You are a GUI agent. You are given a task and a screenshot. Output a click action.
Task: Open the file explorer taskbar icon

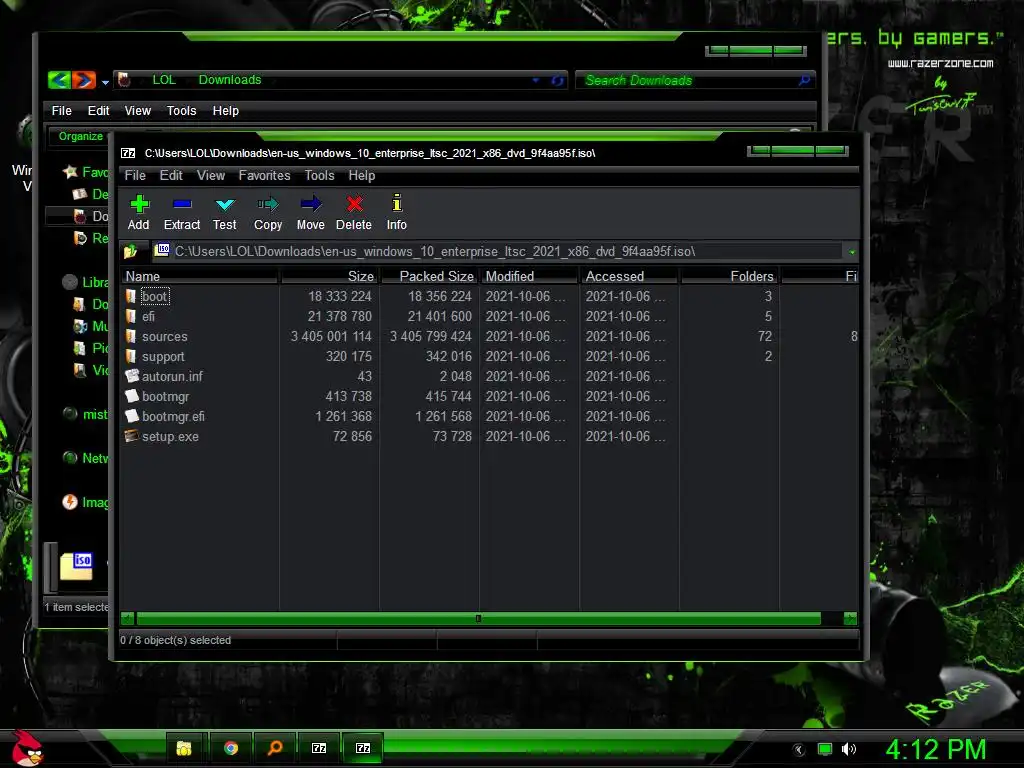pyautogui.click(x=184, y=748)
